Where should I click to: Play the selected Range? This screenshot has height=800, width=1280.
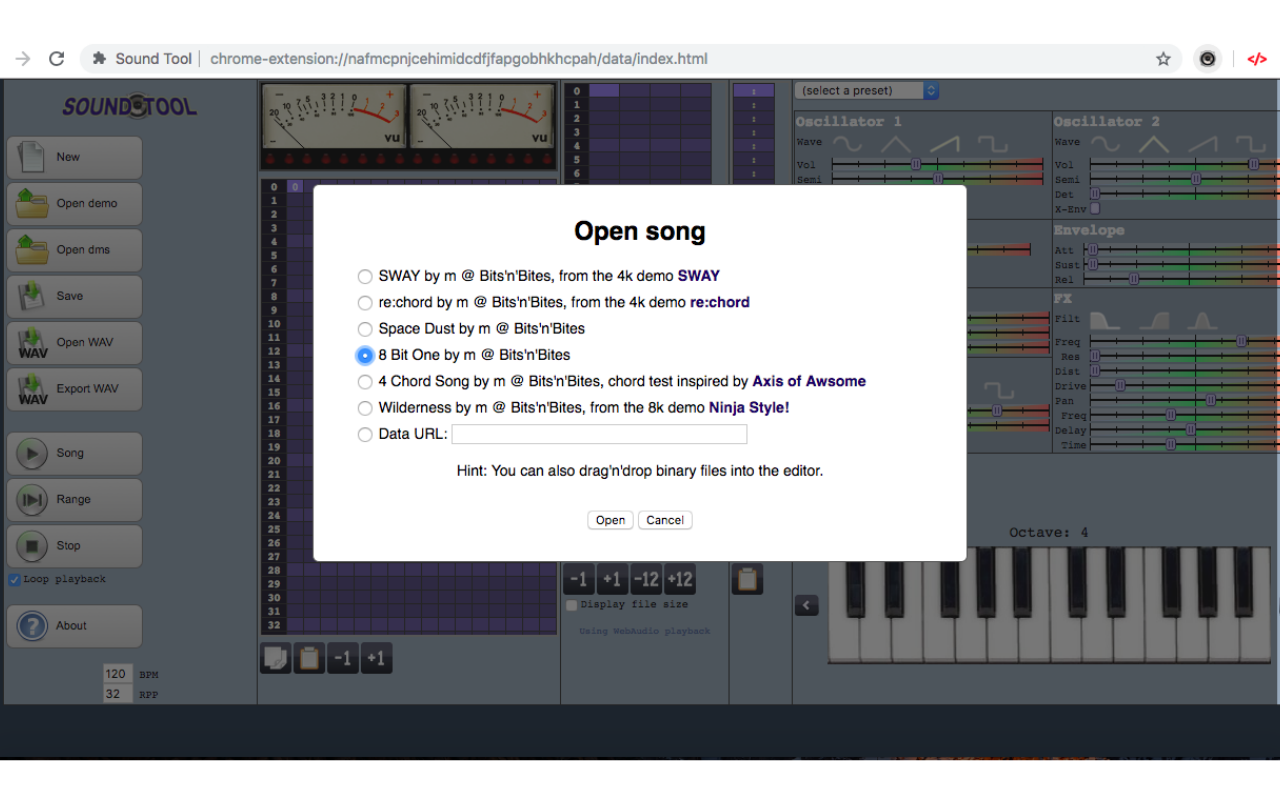[x=74, y=499]
